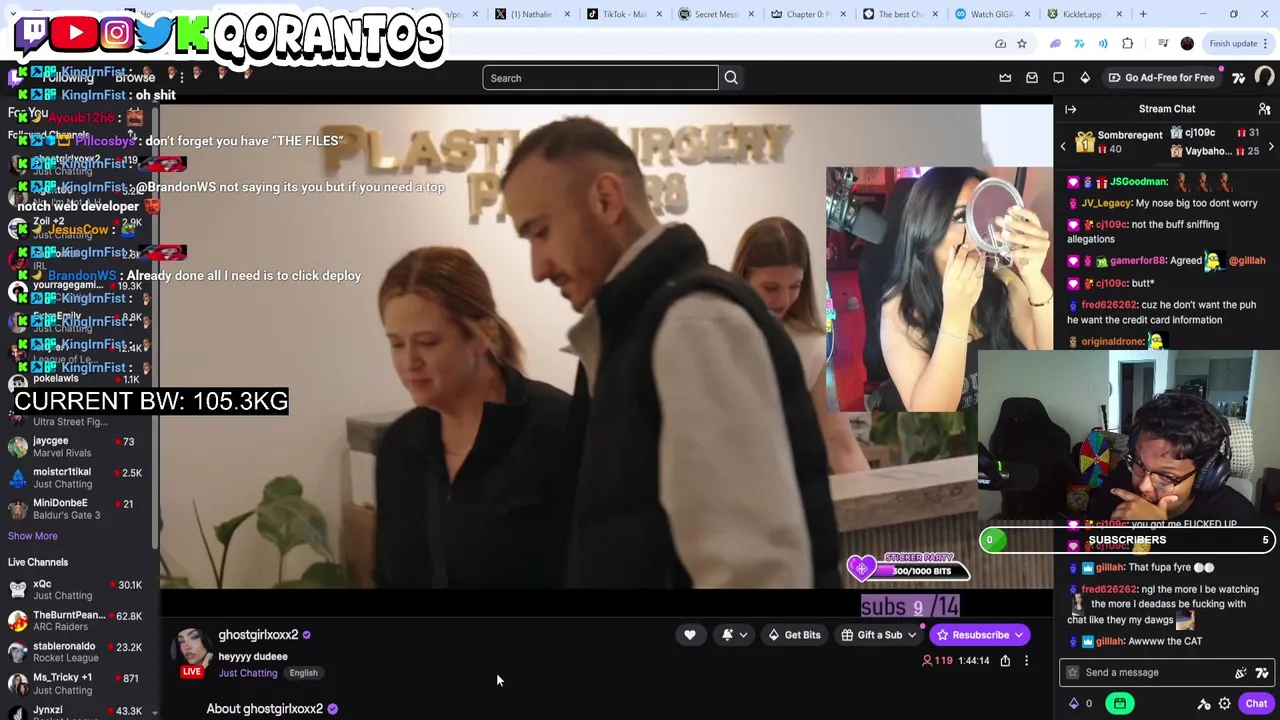The image size is (1280, 720).
Task: Expand the Resubscribe dropdown arrow
Action: pos(1018,635)
